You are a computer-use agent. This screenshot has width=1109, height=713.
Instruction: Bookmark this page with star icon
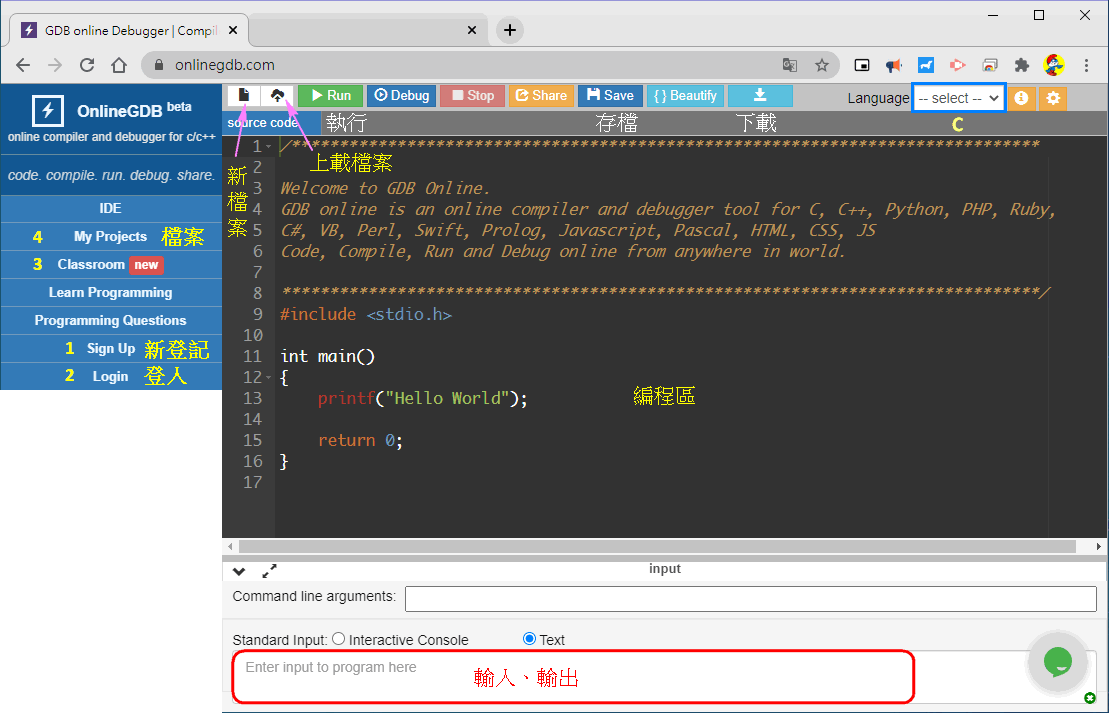pyautogui.click(x=822, y=65)
